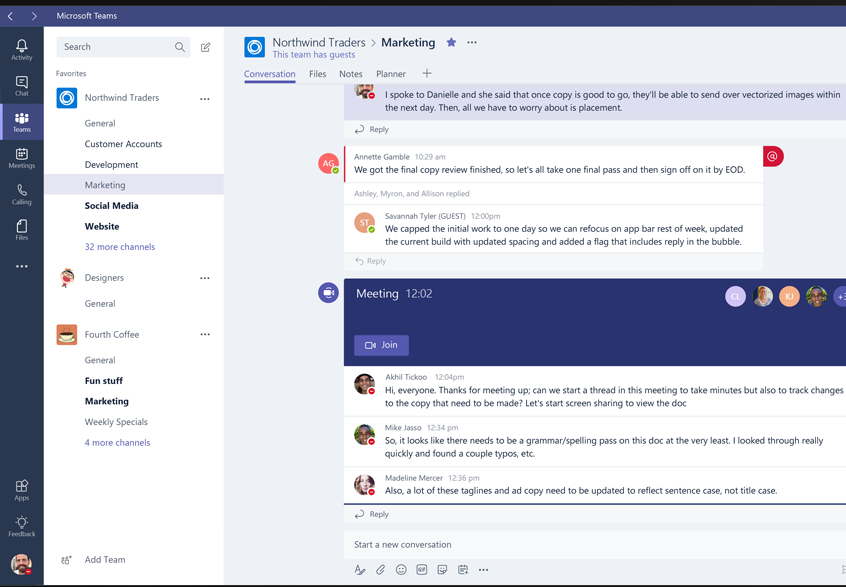Click the Designers team avatar
The image size is (846, 587).
point(67,278)
